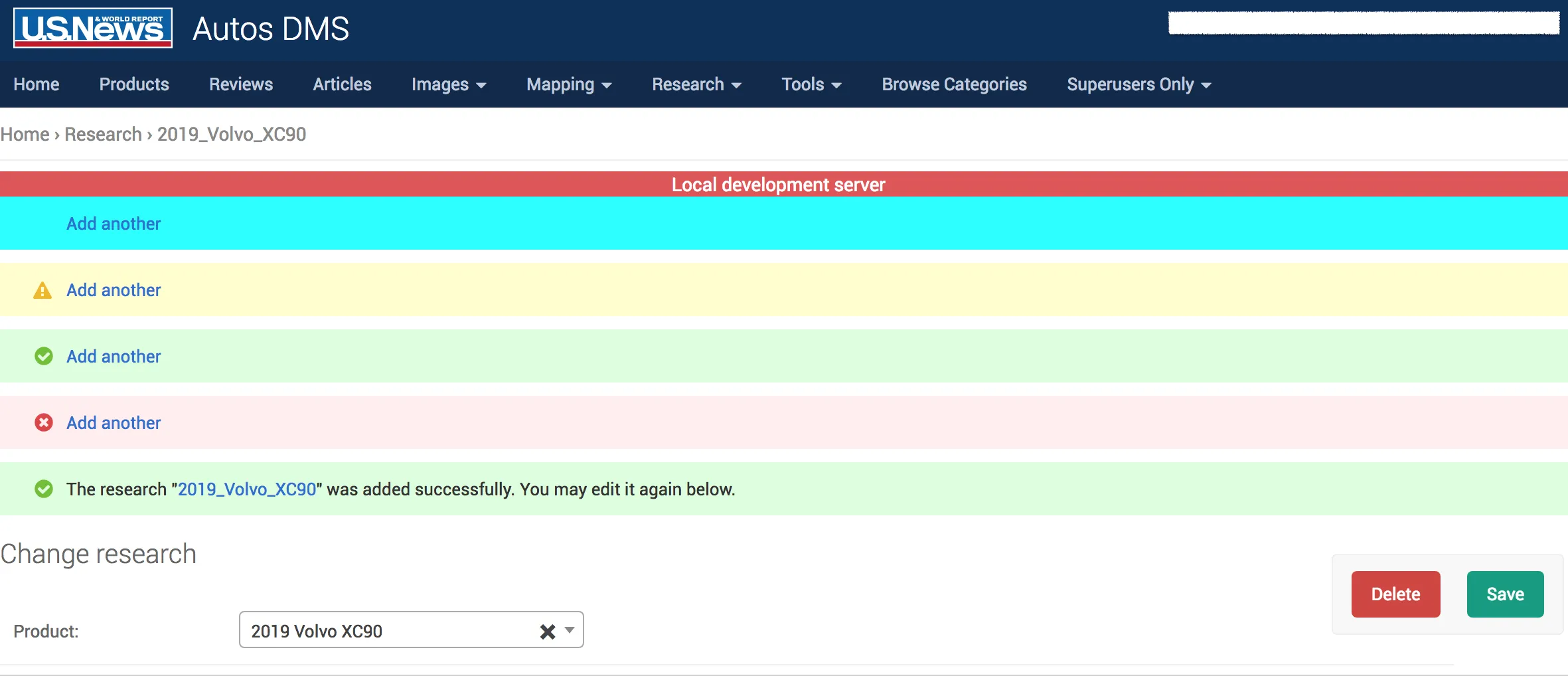Open Browse Categories
The image size is (1568, 676).
pyautogui.click(x=954, y=84)
